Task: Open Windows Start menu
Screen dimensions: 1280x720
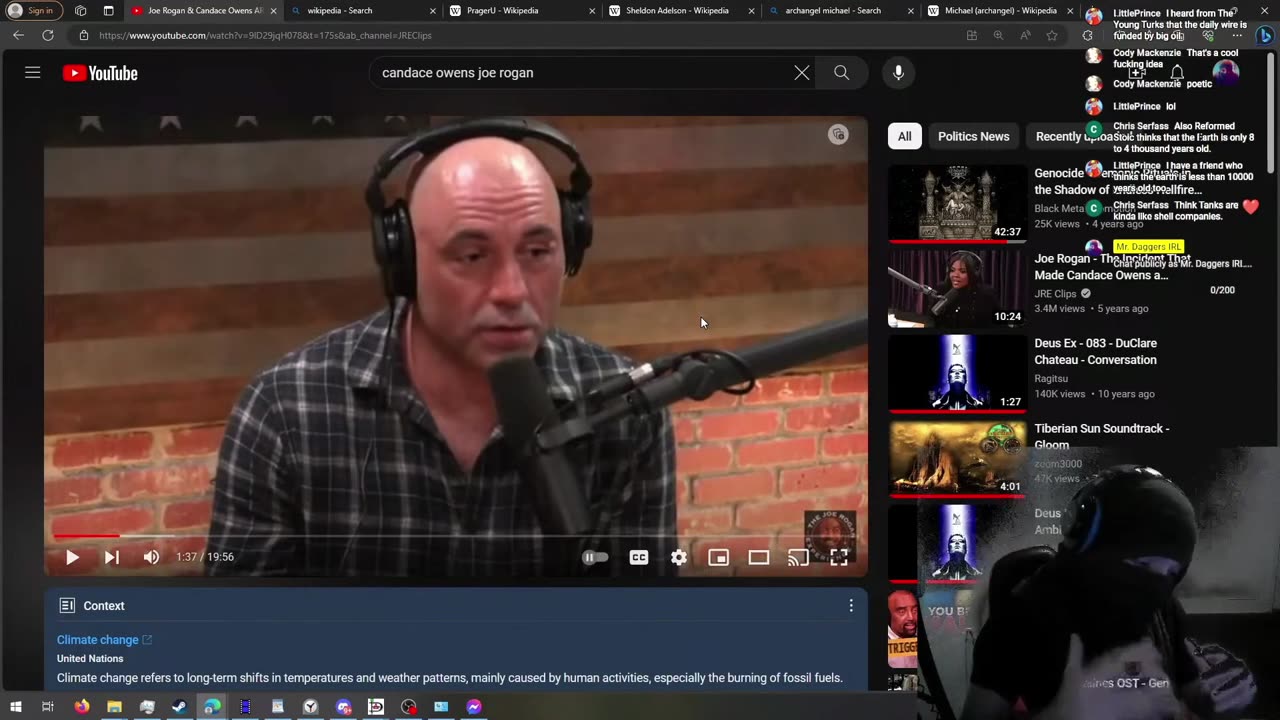Action: pyautogui.click(x=14, y=706)
